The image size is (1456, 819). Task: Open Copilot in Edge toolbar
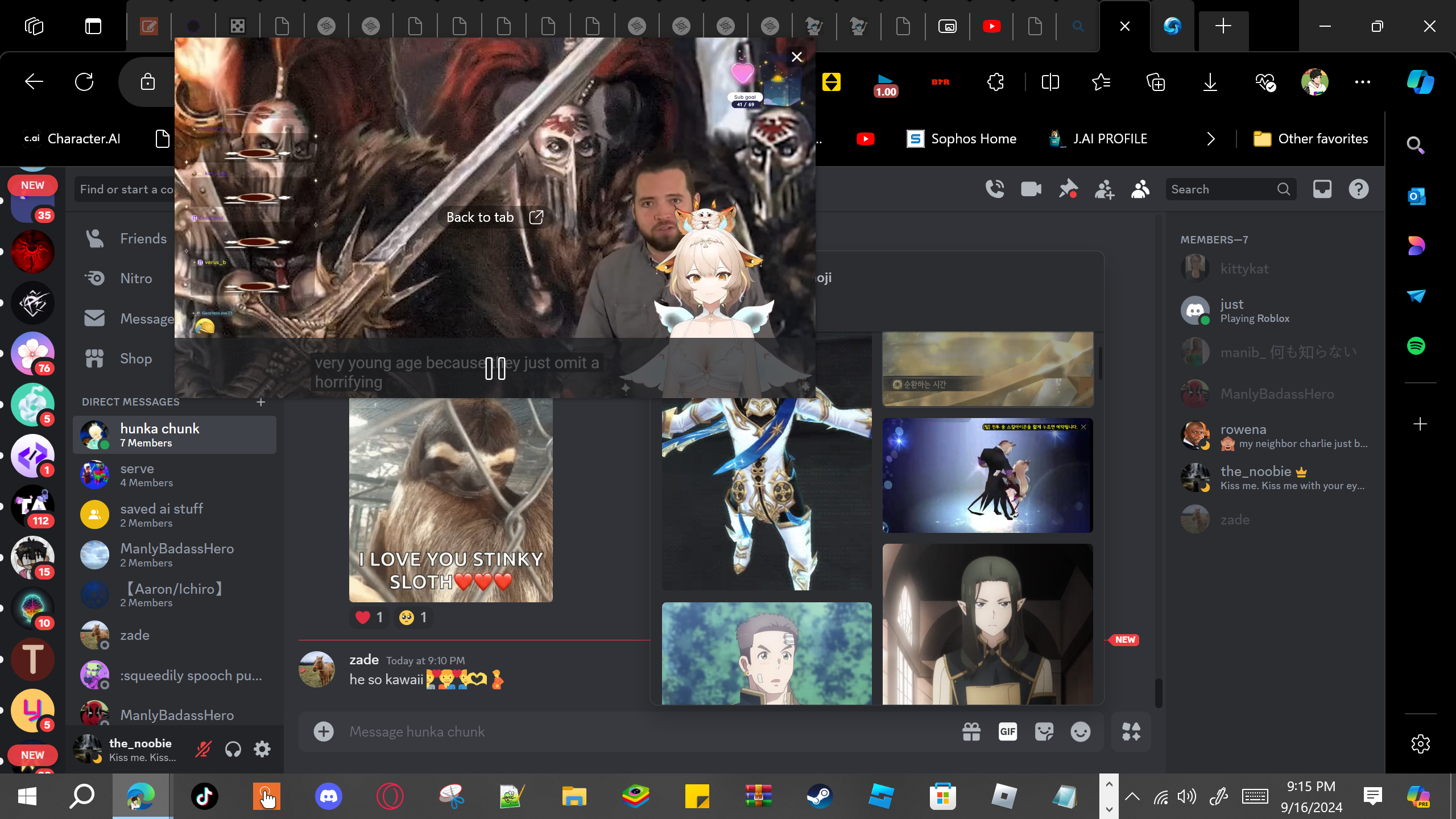pos(1420,82)
